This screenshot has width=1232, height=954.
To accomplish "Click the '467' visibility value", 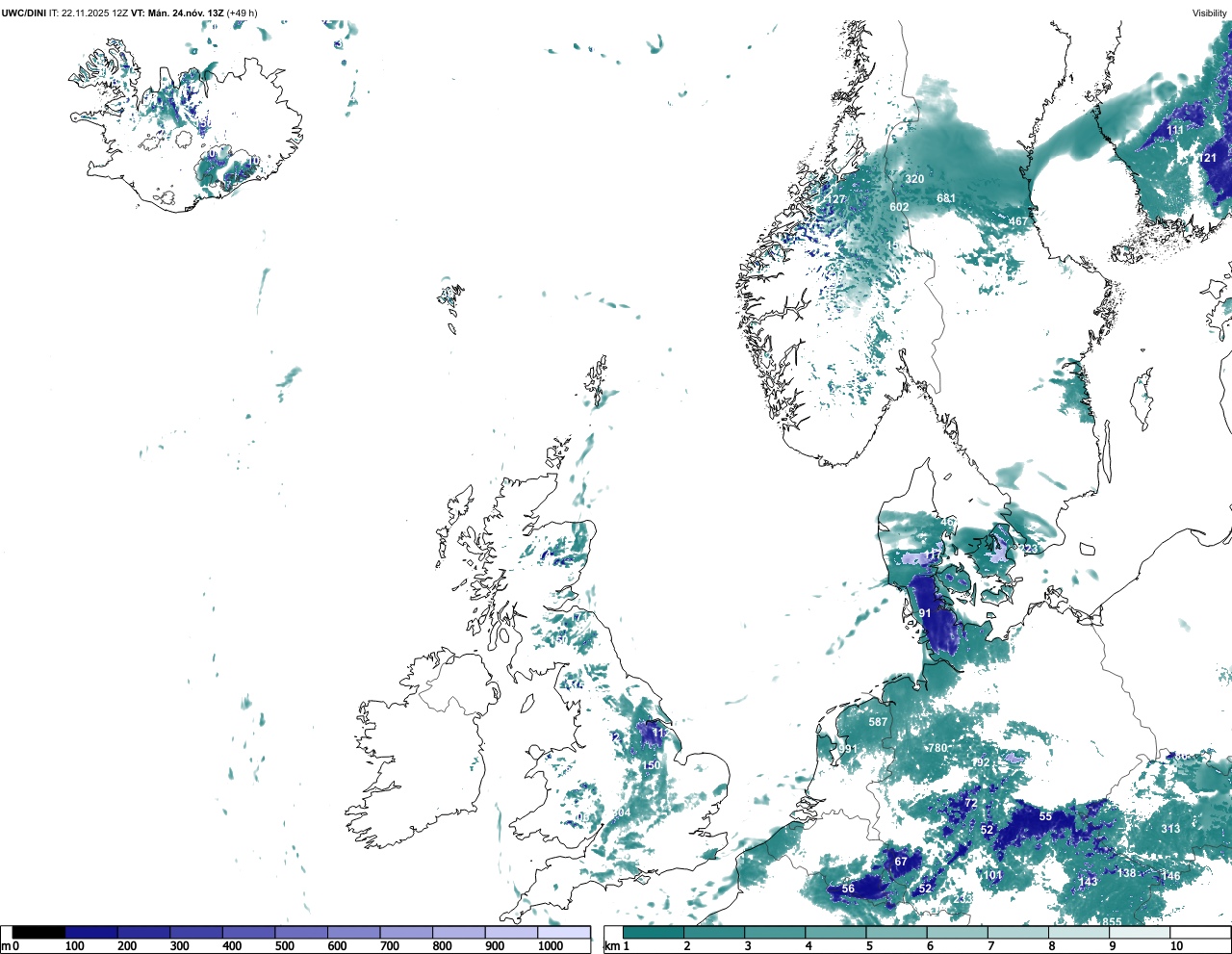I will 1018,221.
